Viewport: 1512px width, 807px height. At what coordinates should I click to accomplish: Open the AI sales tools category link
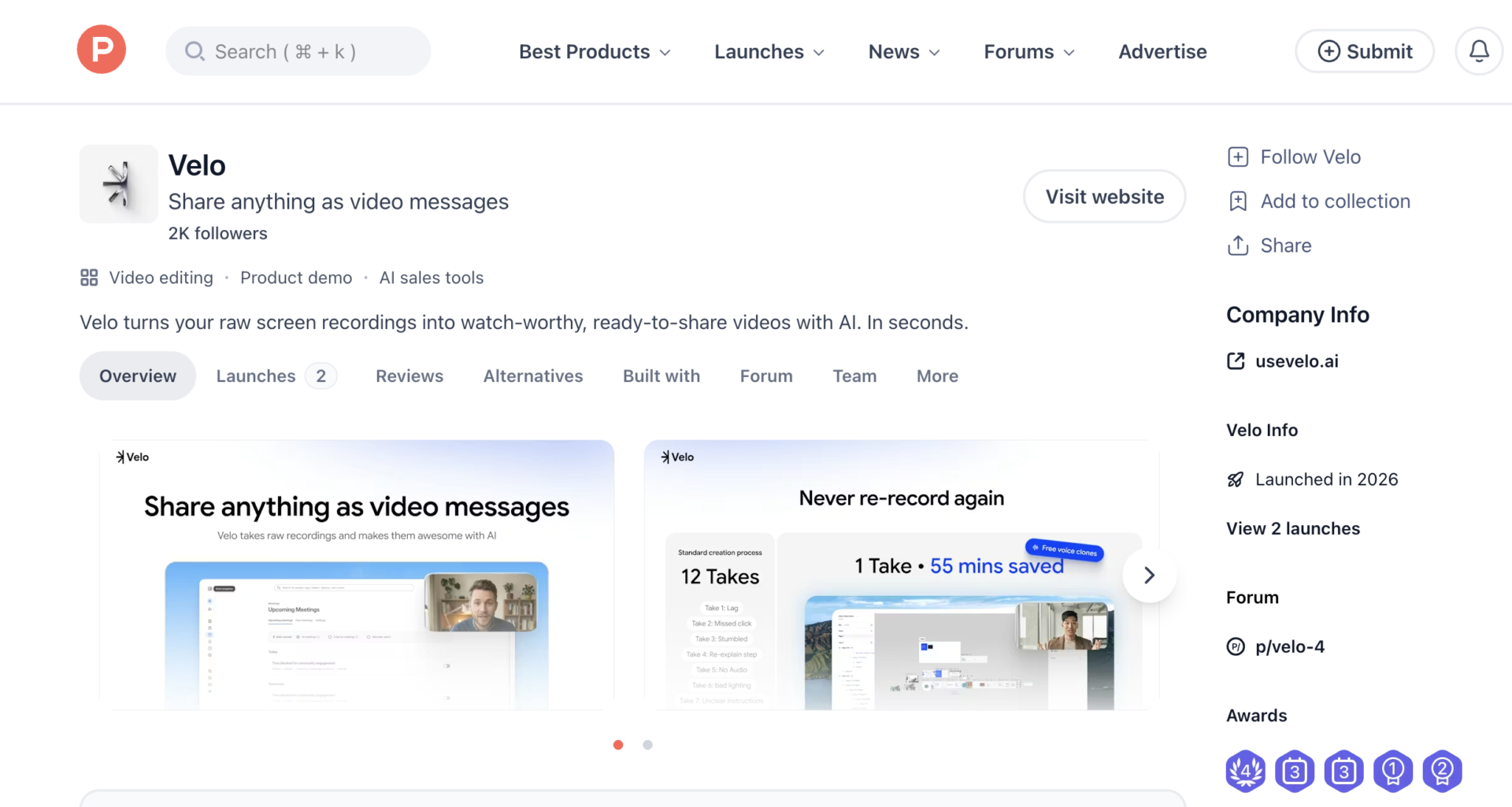click(432, 277)
